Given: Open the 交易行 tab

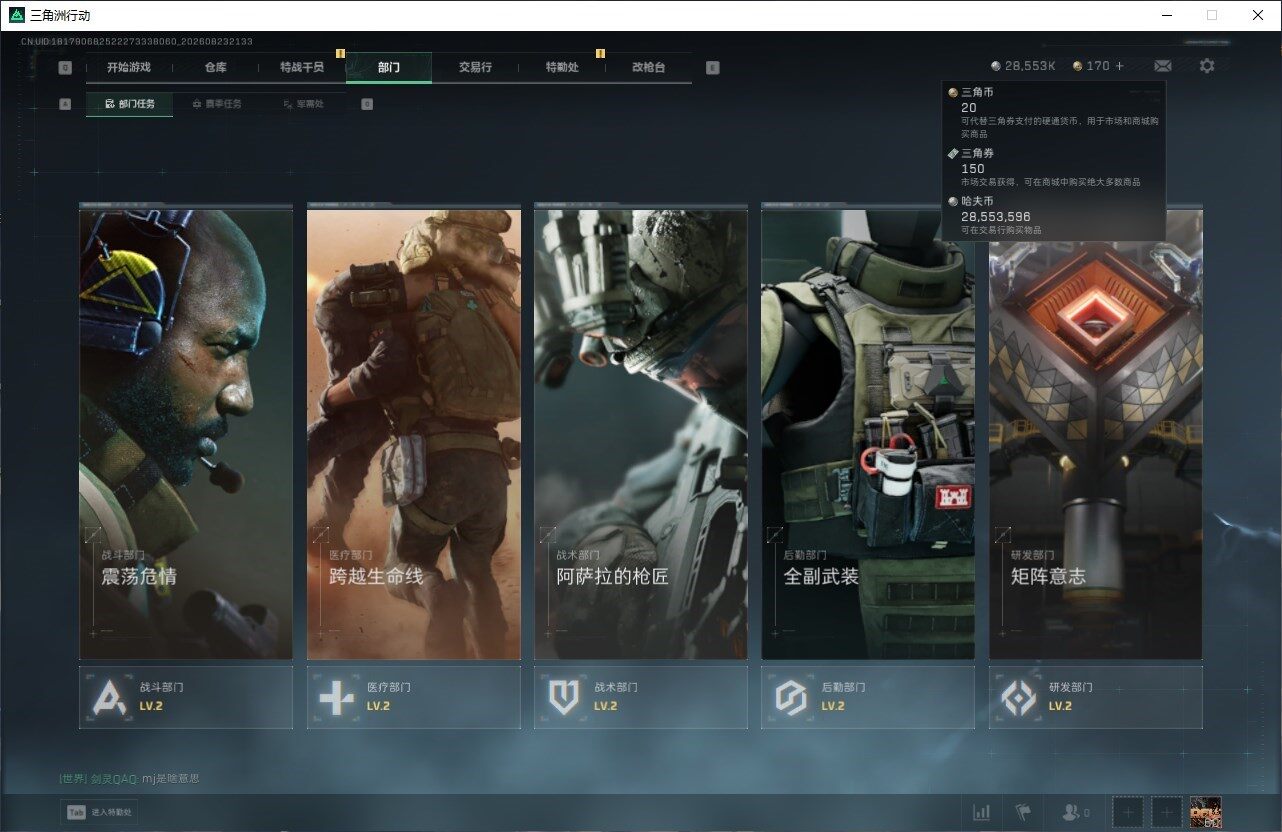Looking at the screenshot, I should click(475, 67).
